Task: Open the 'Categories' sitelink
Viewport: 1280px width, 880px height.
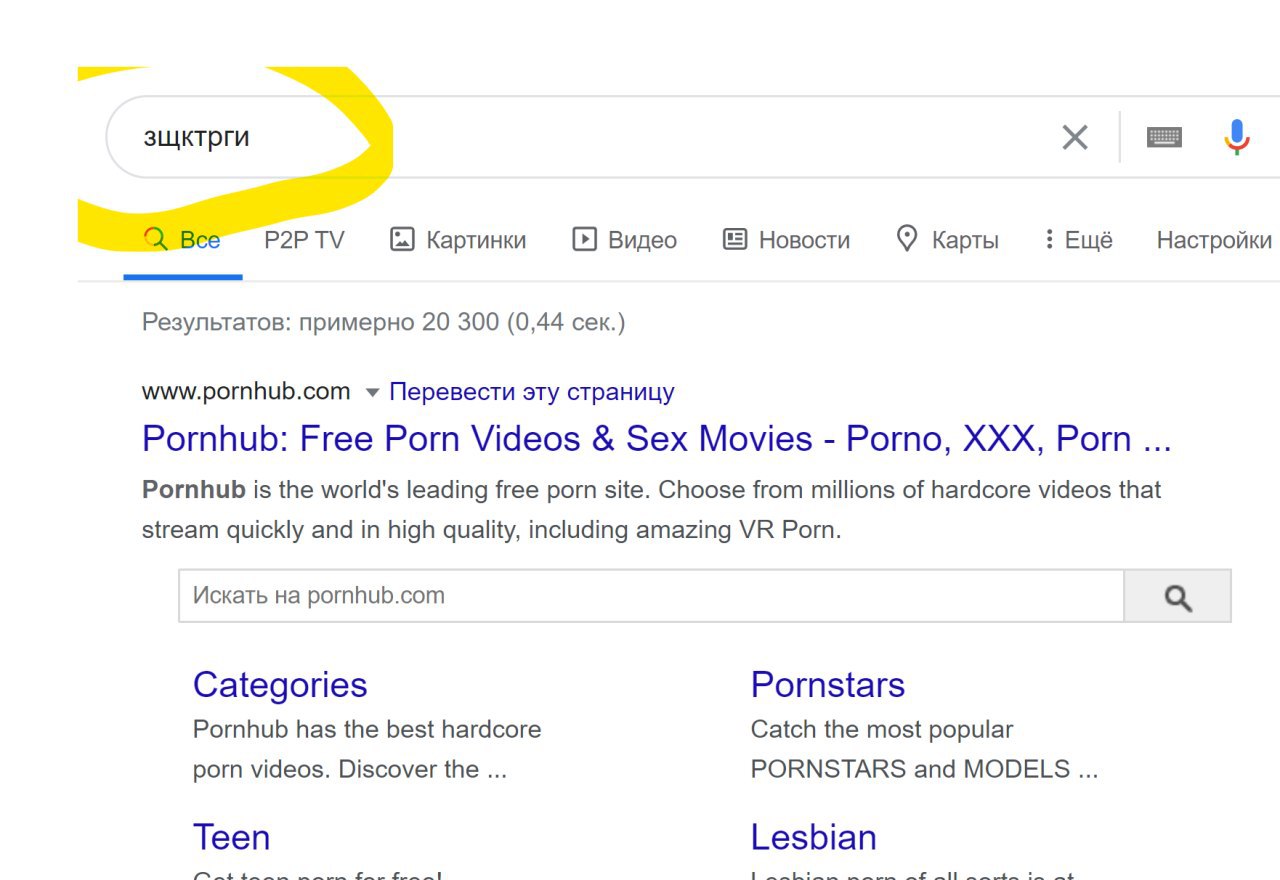Action: [280, 685]
